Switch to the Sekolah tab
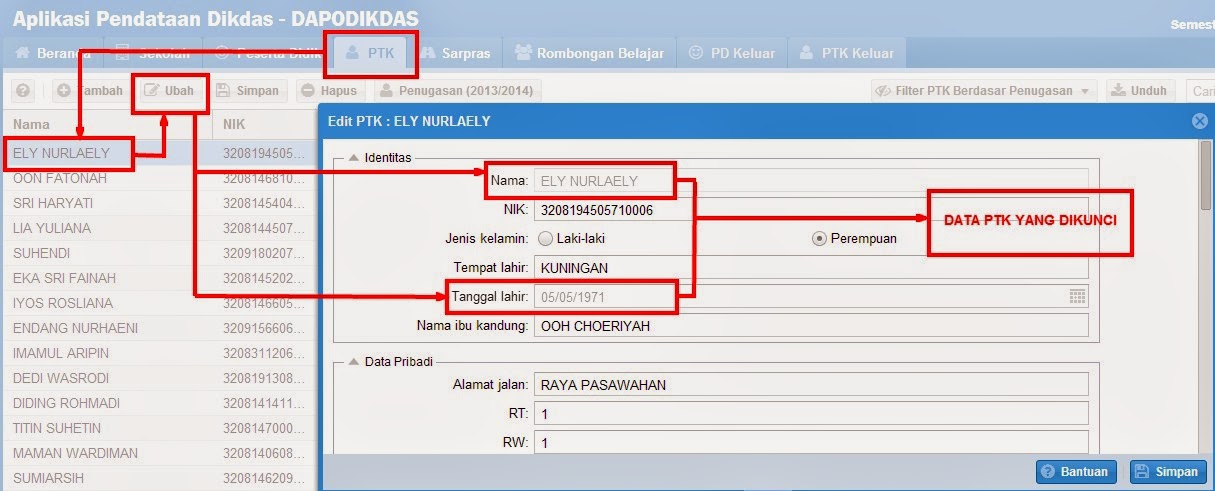The image size is (1215, 491). (151, 53)
